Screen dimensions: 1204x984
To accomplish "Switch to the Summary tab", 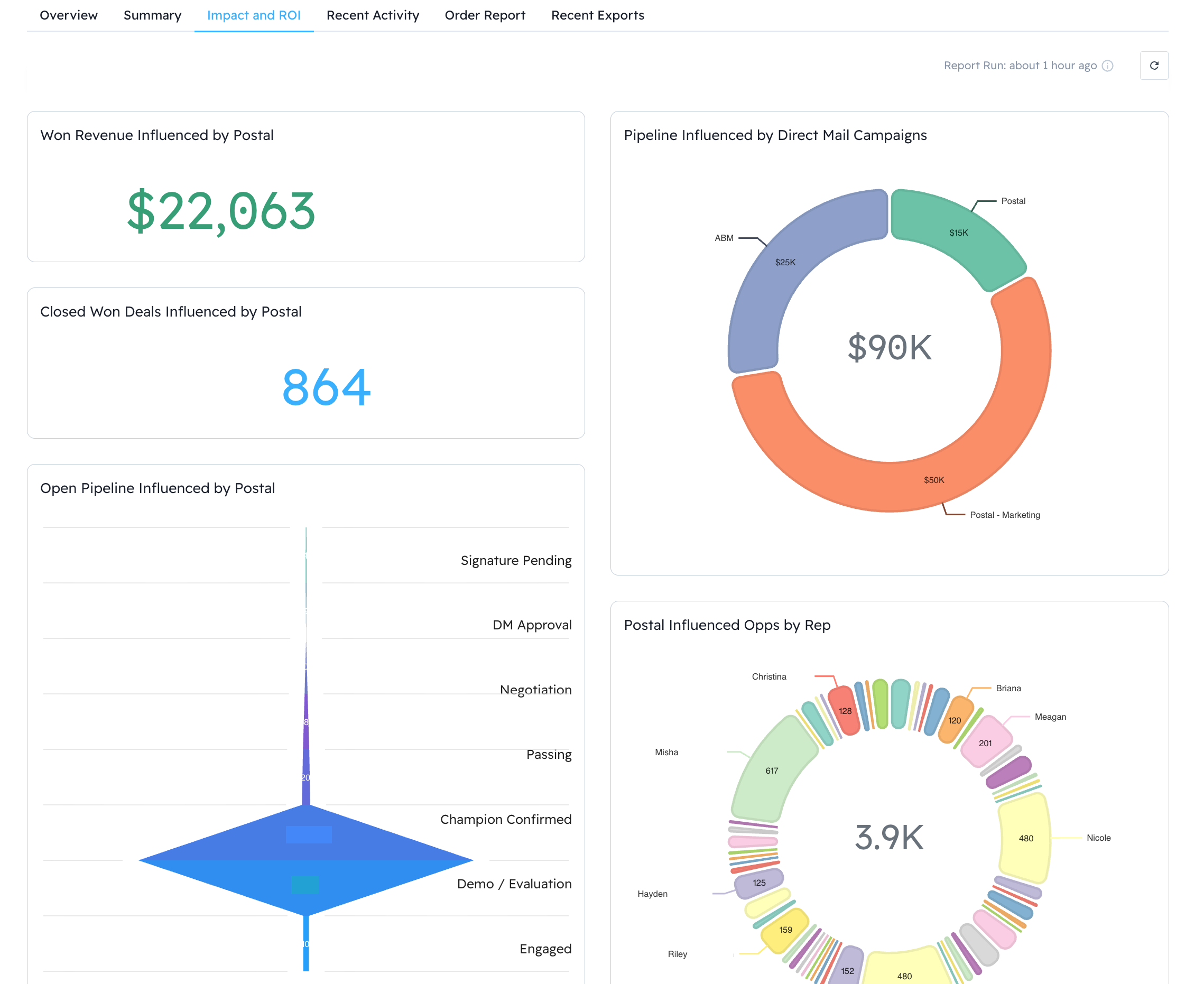I will (x=153, y=15).
